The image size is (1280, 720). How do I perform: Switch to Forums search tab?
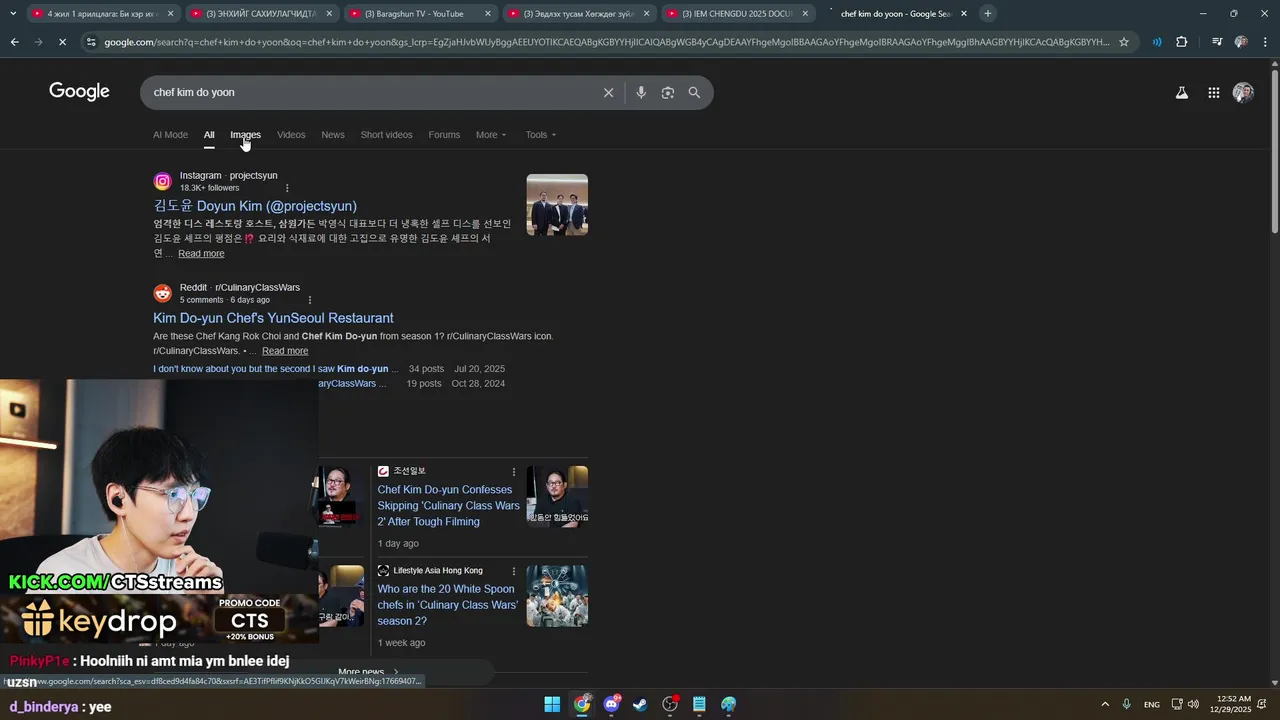[x=444, y=135]
